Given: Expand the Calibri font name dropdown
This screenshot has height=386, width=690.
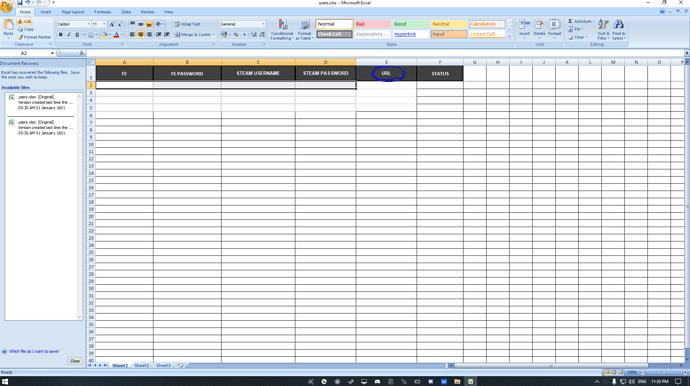Looking at the screenshot, I should tap(88, 24).
